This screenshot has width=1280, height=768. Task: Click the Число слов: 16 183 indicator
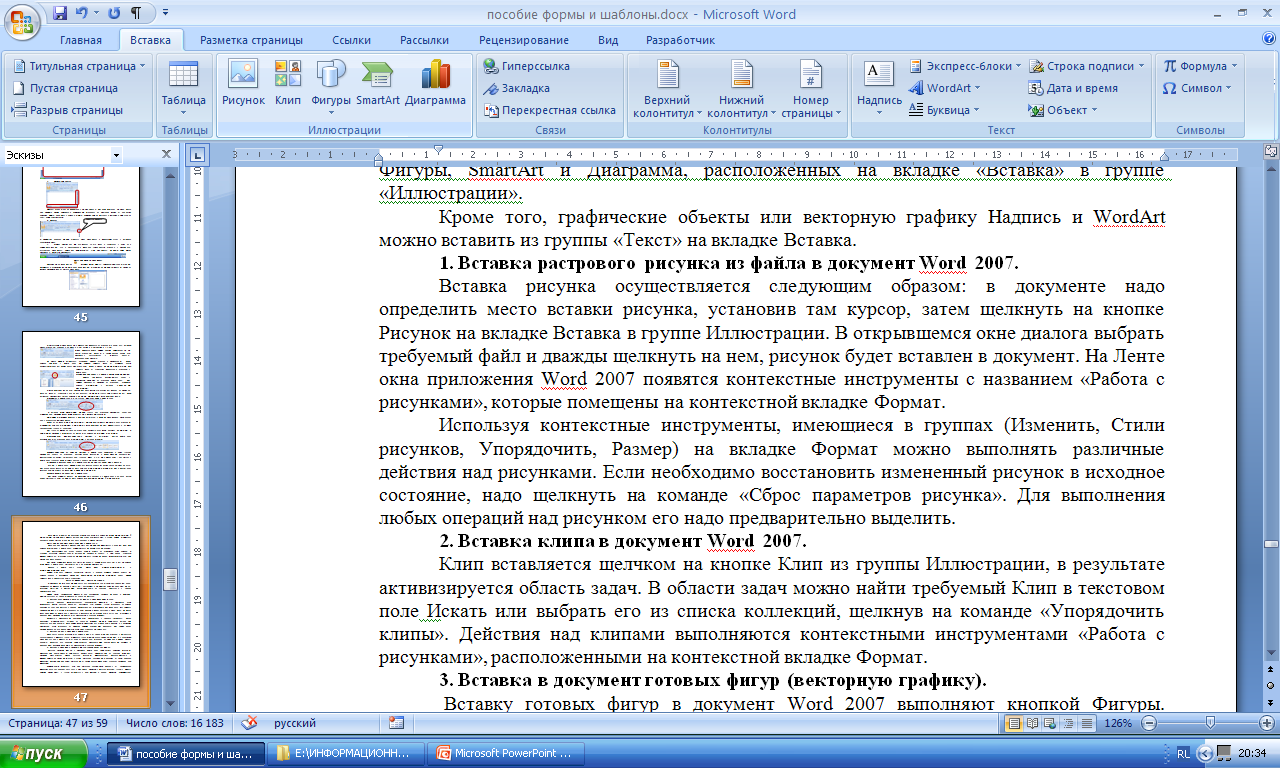click(x=176, y=723)
